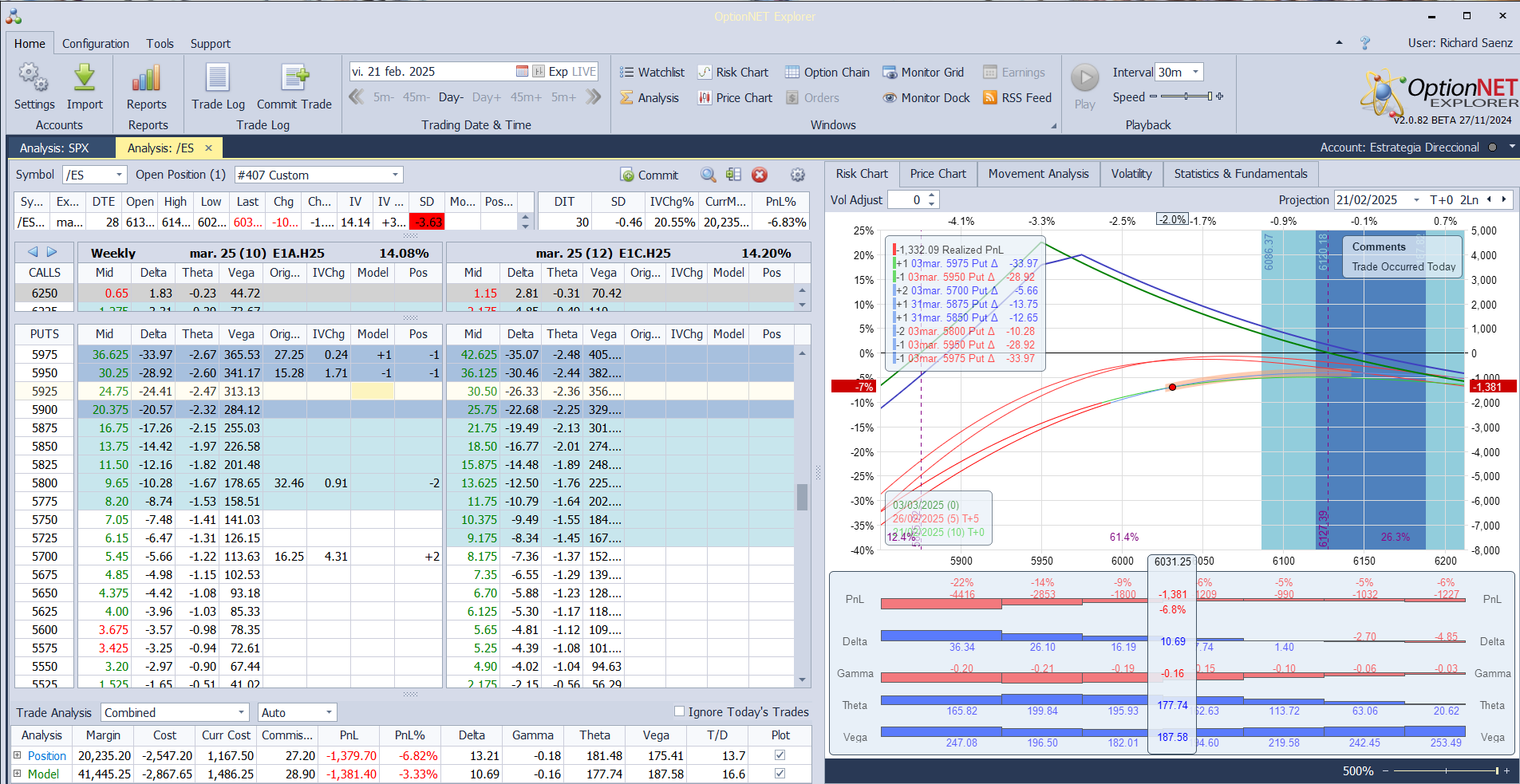Click the green Commit button

tap(649, 175)
